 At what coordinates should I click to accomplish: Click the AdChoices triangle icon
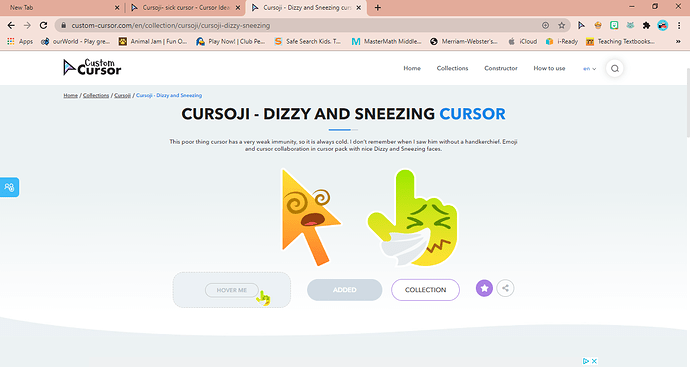(x=586, y=361)
